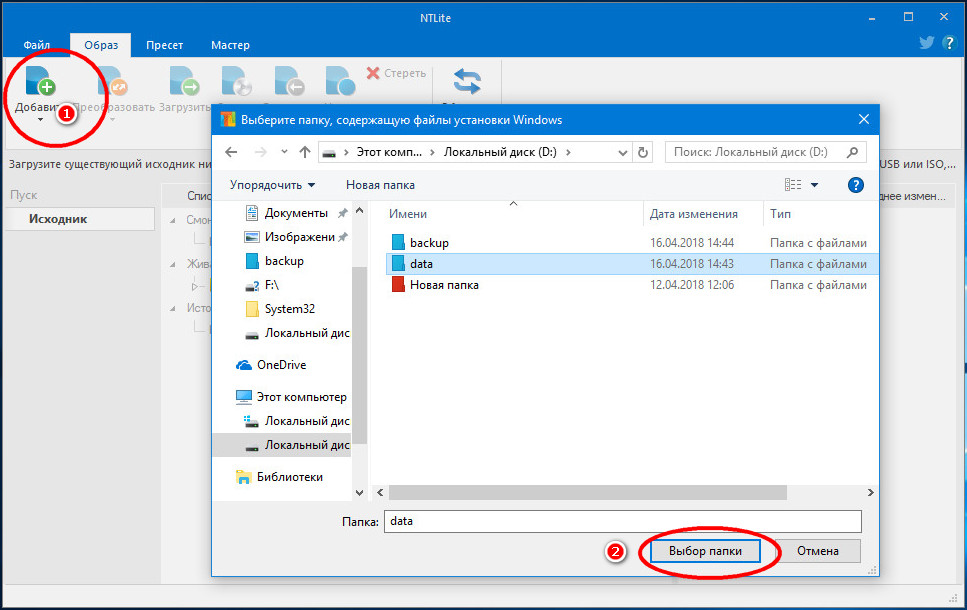Open Библиотеки in the navigation pane
This screenshot has width=967, height=610.
click(x=279, y=477)
